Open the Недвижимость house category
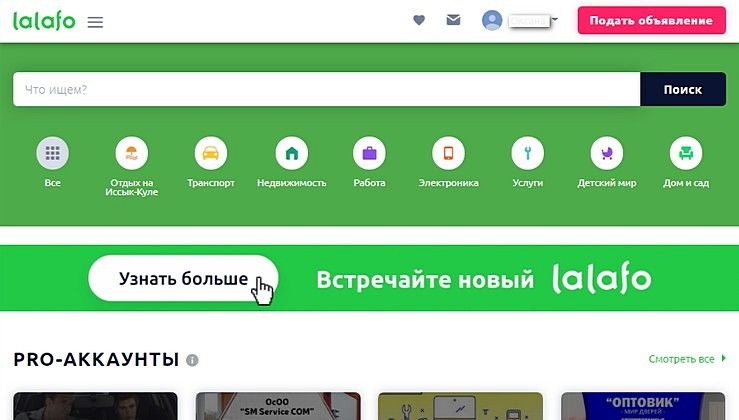Viewport: 739px width, 420px height. coord(292,153)
